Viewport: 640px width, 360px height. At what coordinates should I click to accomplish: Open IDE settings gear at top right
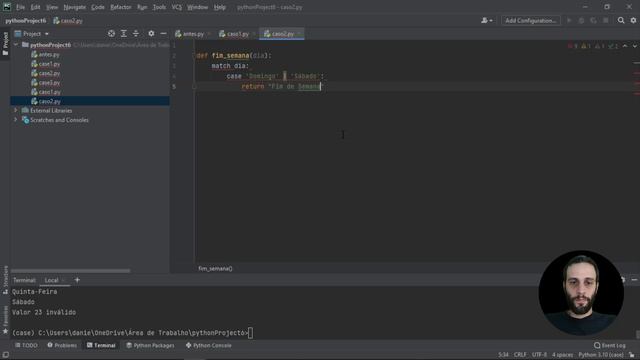pos(633,20)
